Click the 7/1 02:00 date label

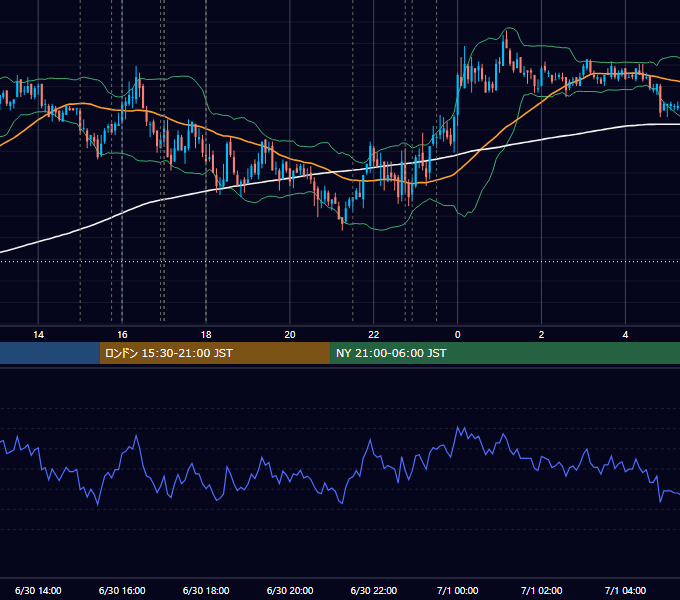541,590
